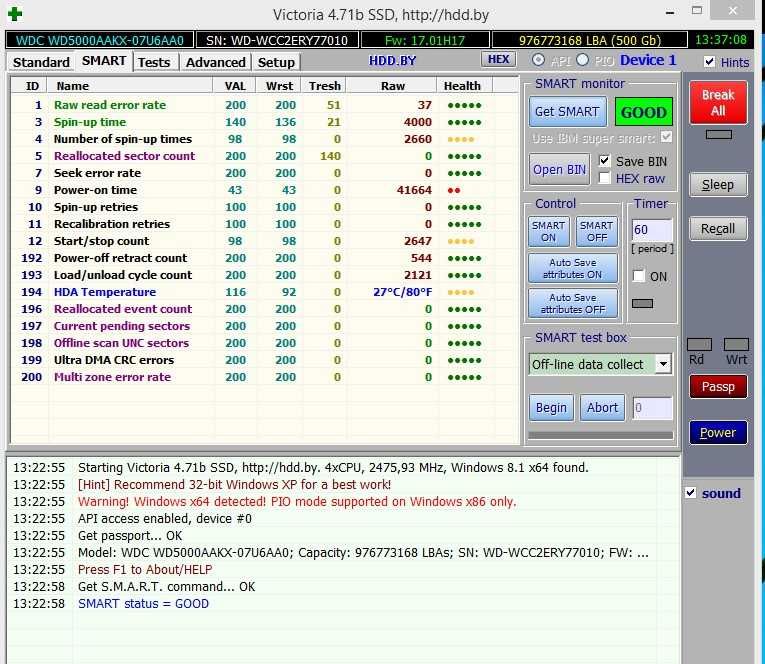The width and height of the screenshot is (765, 664).
Task: Click the Raw column header
Action: 392,86
